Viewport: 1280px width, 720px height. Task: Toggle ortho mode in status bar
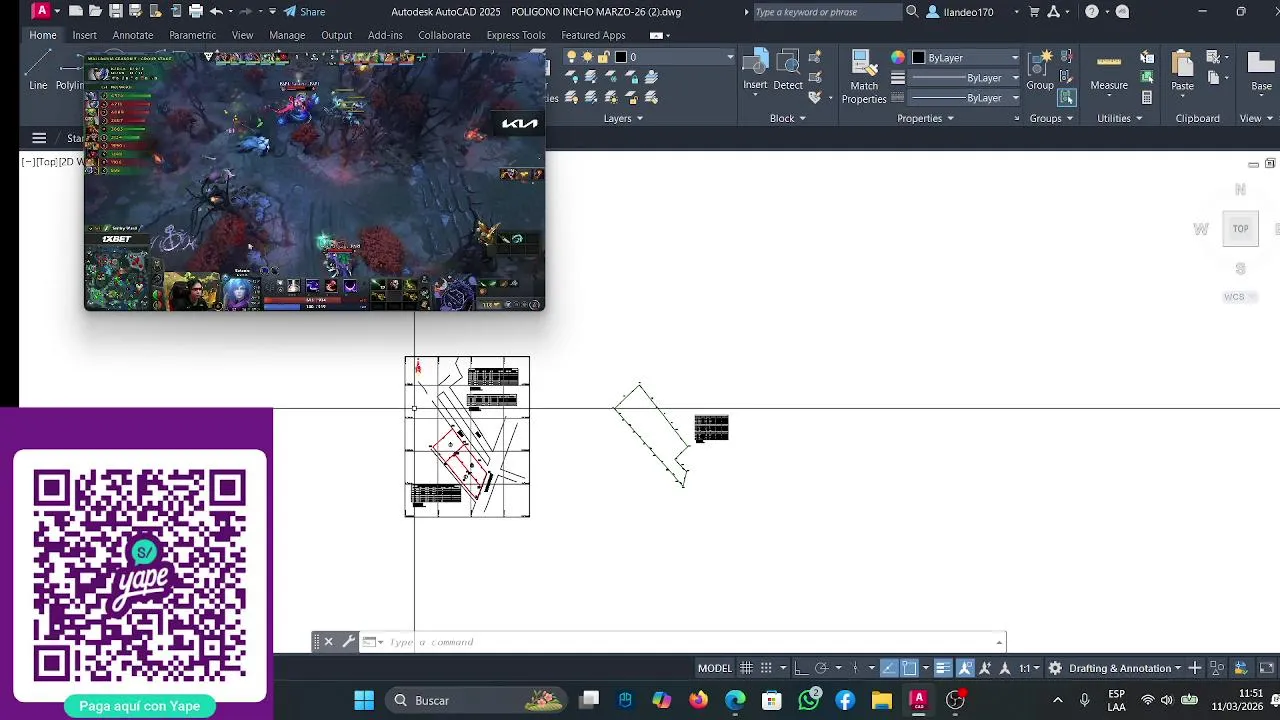click(801, 668)
